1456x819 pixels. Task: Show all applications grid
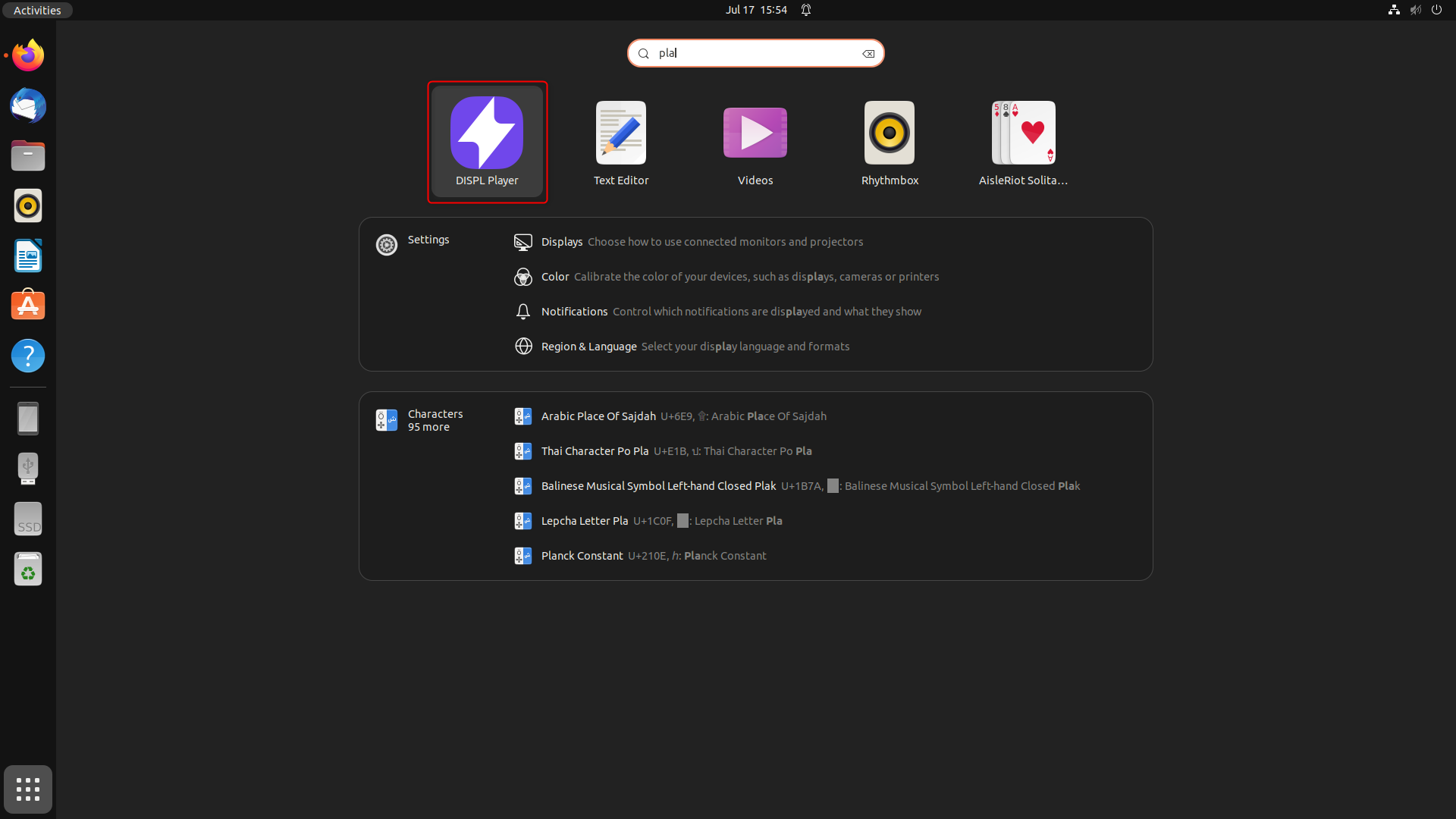tap(28, 789)
